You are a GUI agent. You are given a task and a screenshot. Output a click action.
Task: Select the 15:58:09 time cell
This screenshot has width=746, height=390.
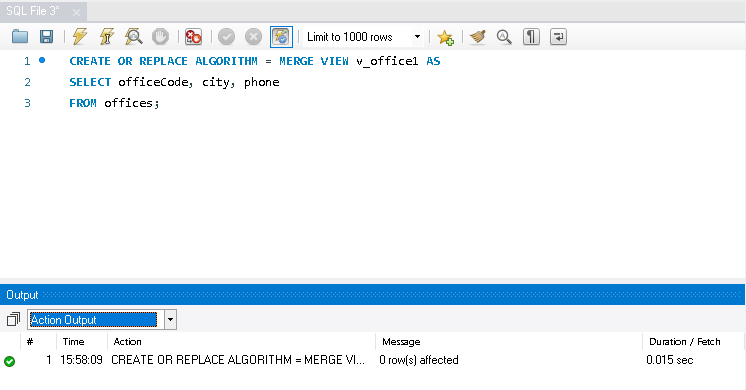tap(81, 360)
